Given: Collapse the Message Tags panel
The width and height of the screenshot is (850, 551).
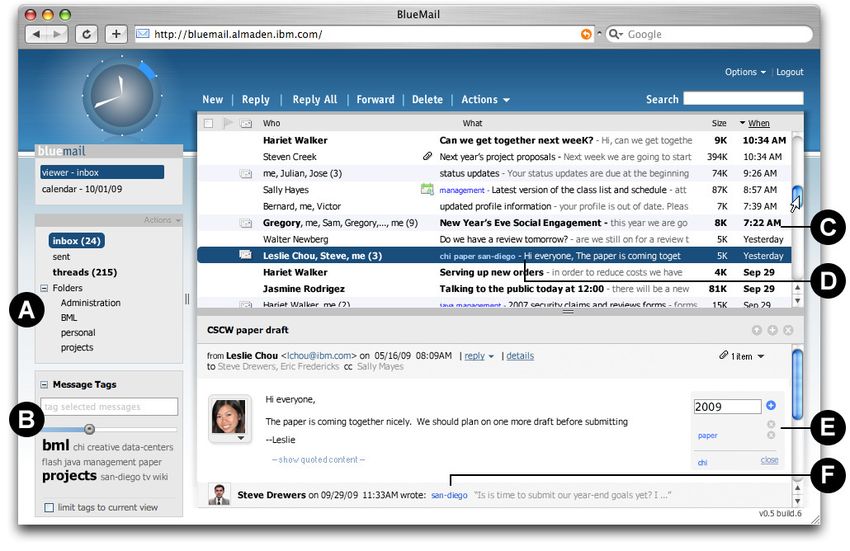Looking at the screenshot, I should [44, 385].
